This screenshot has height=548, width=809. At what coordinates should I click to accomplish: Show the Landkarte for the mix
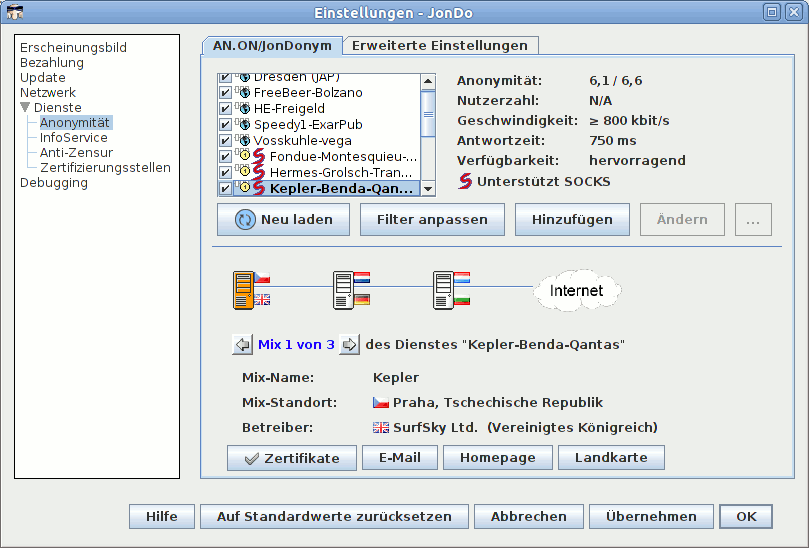coord(611,458)
